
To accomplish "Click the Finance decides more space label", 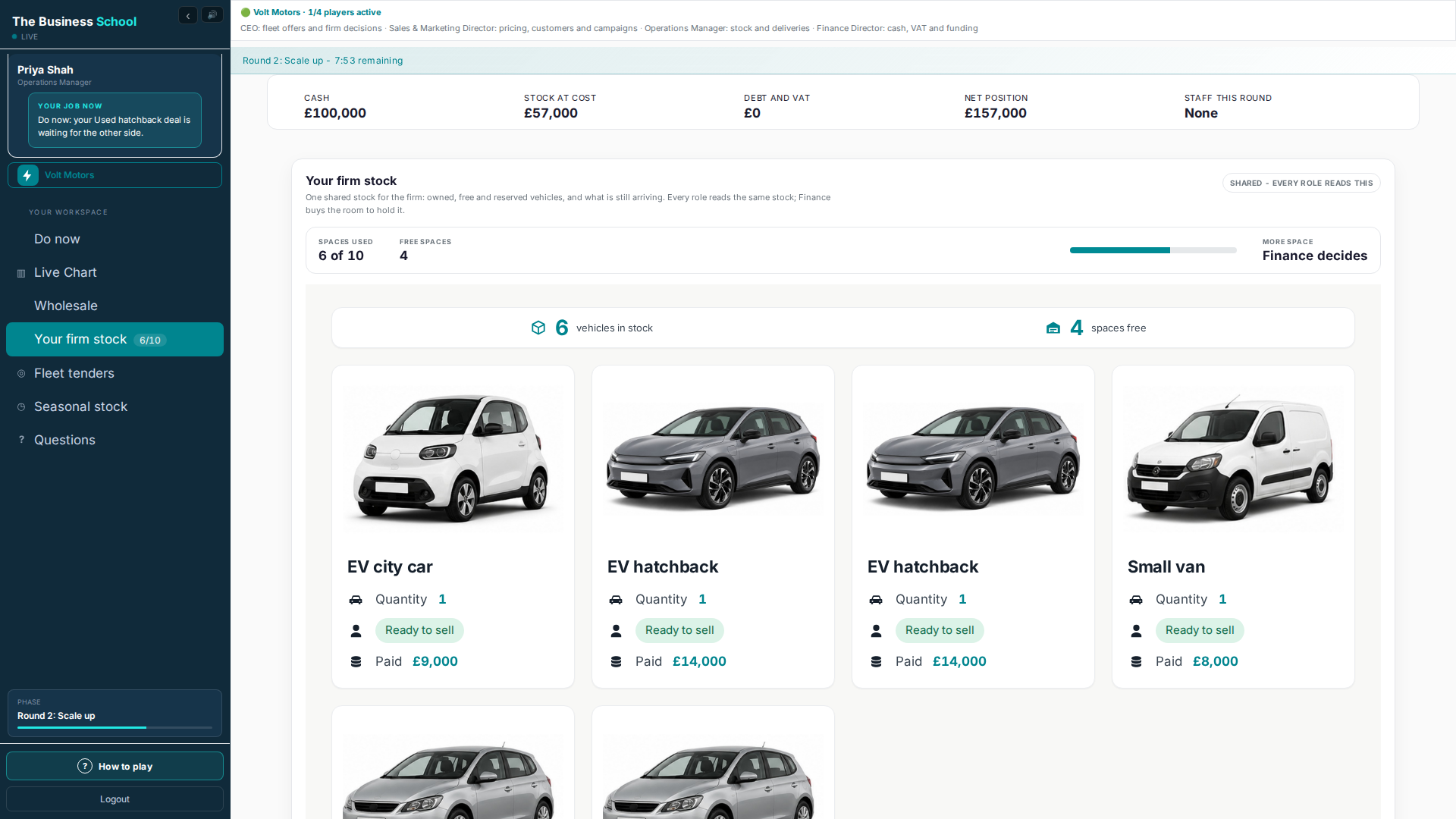I will 1315,256.
